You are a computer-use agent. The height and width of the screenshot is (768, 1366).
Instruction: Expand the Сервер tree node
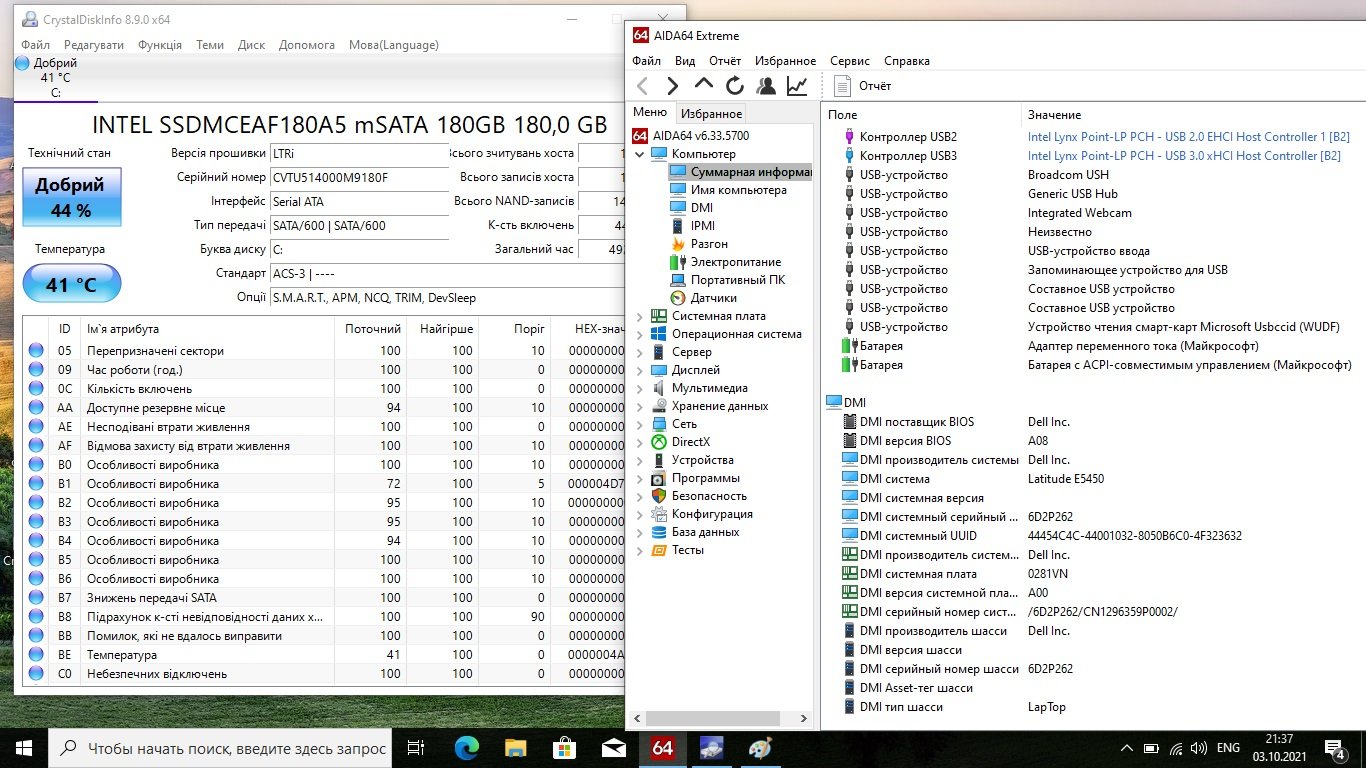point(640,353)
